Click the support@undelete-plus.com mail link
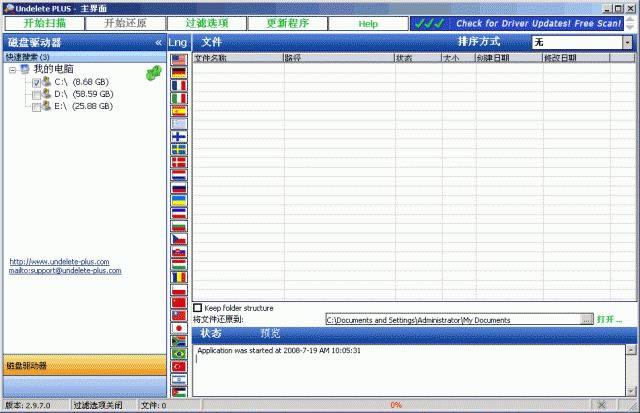This screenshot has height=413, width=640. coord(65,271)
